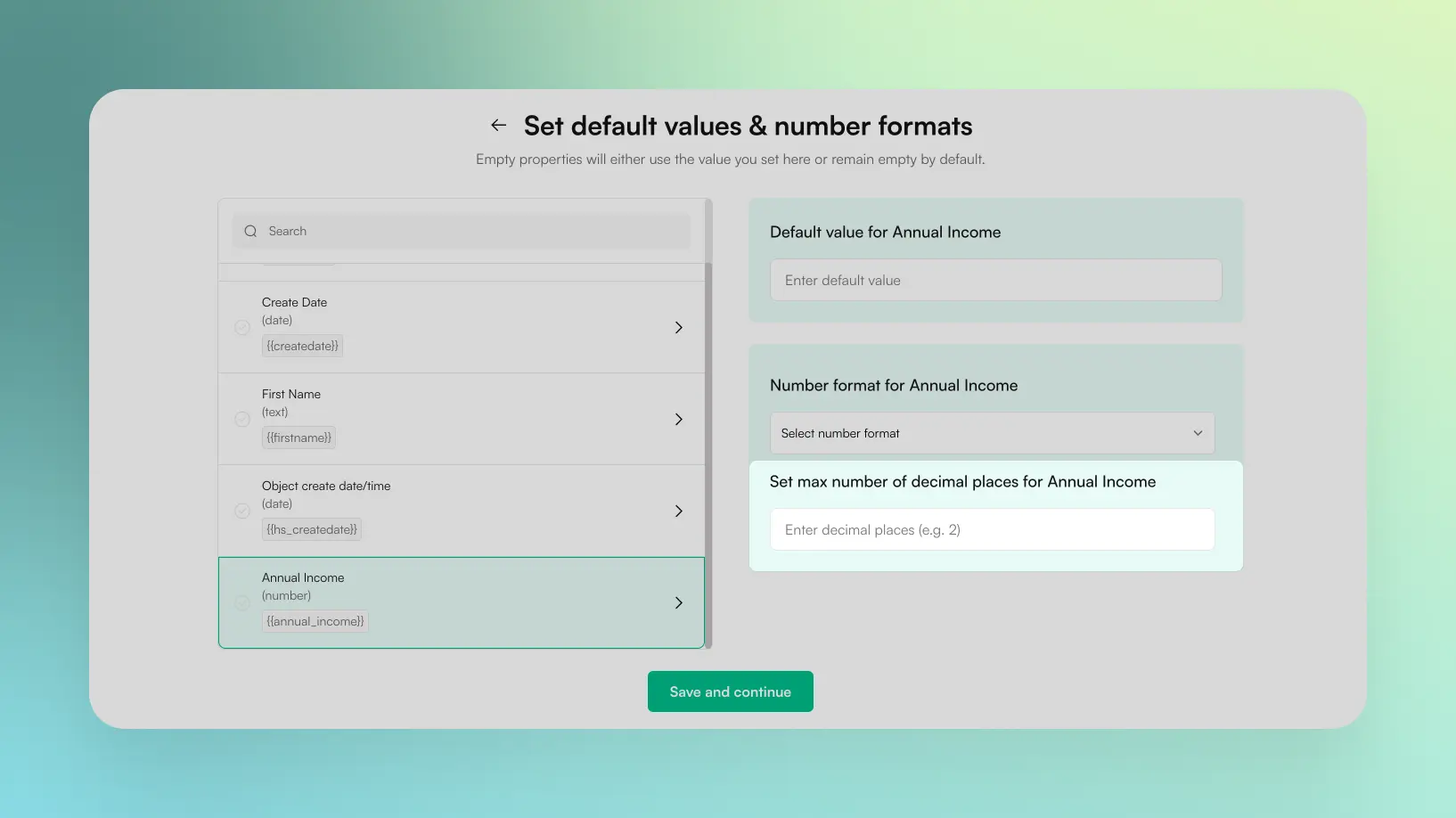Click the chevron arrow on the Create Date row
Screen dimensions: 1456x818
tap(678, 327)
